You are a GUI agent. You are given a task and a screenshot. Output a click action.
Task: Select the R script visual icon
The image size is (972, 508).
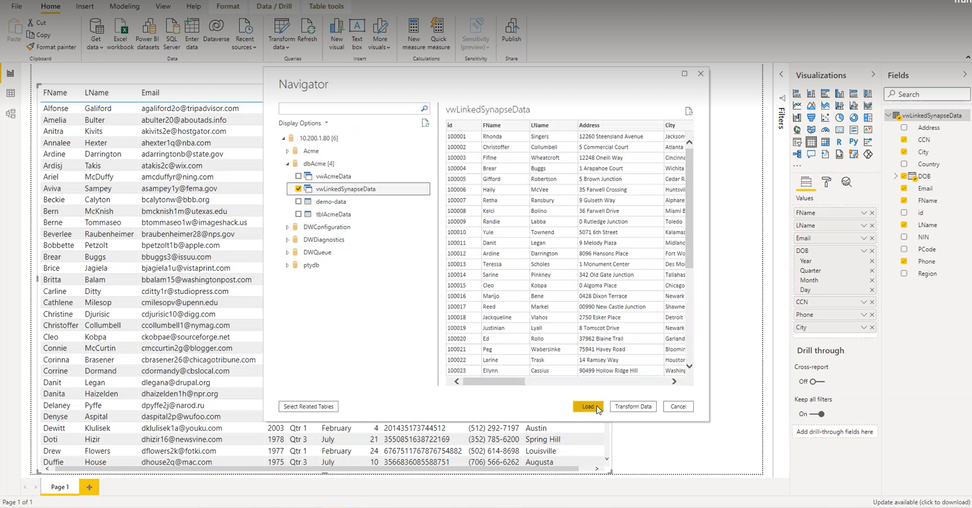coord(839,142)
